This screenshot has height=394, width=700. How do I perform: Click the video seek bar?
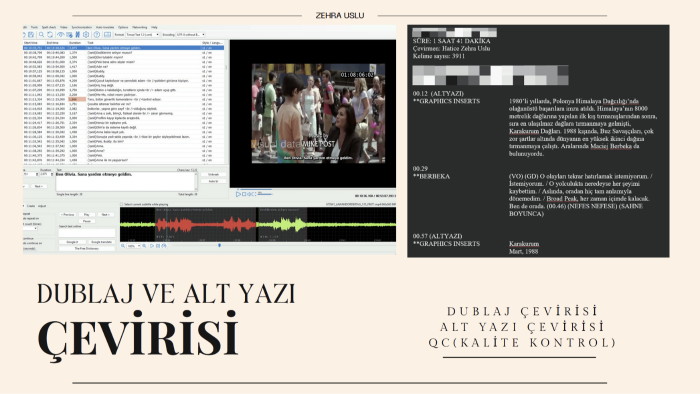point(316,189)
